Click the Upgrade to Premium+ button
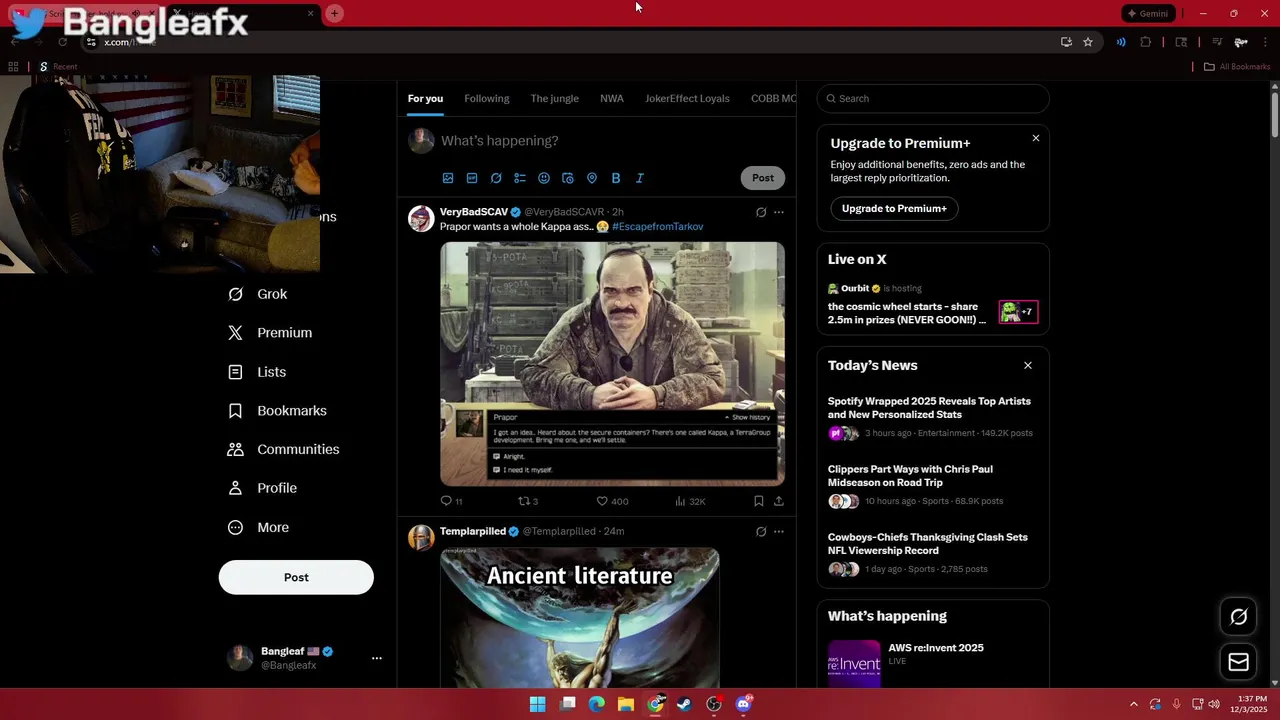 [x=894, y=208]
